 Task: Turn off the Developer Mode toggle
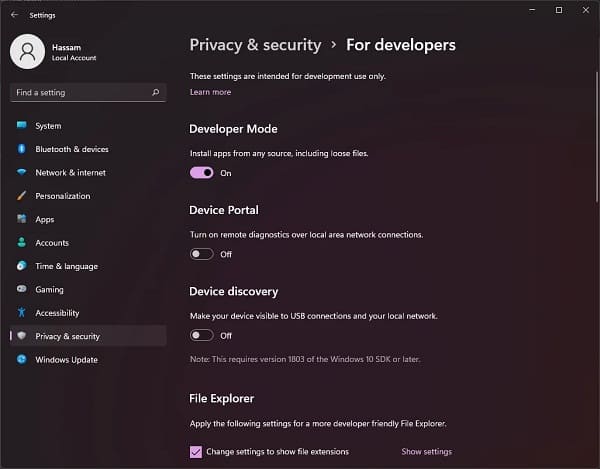[201, 173]
